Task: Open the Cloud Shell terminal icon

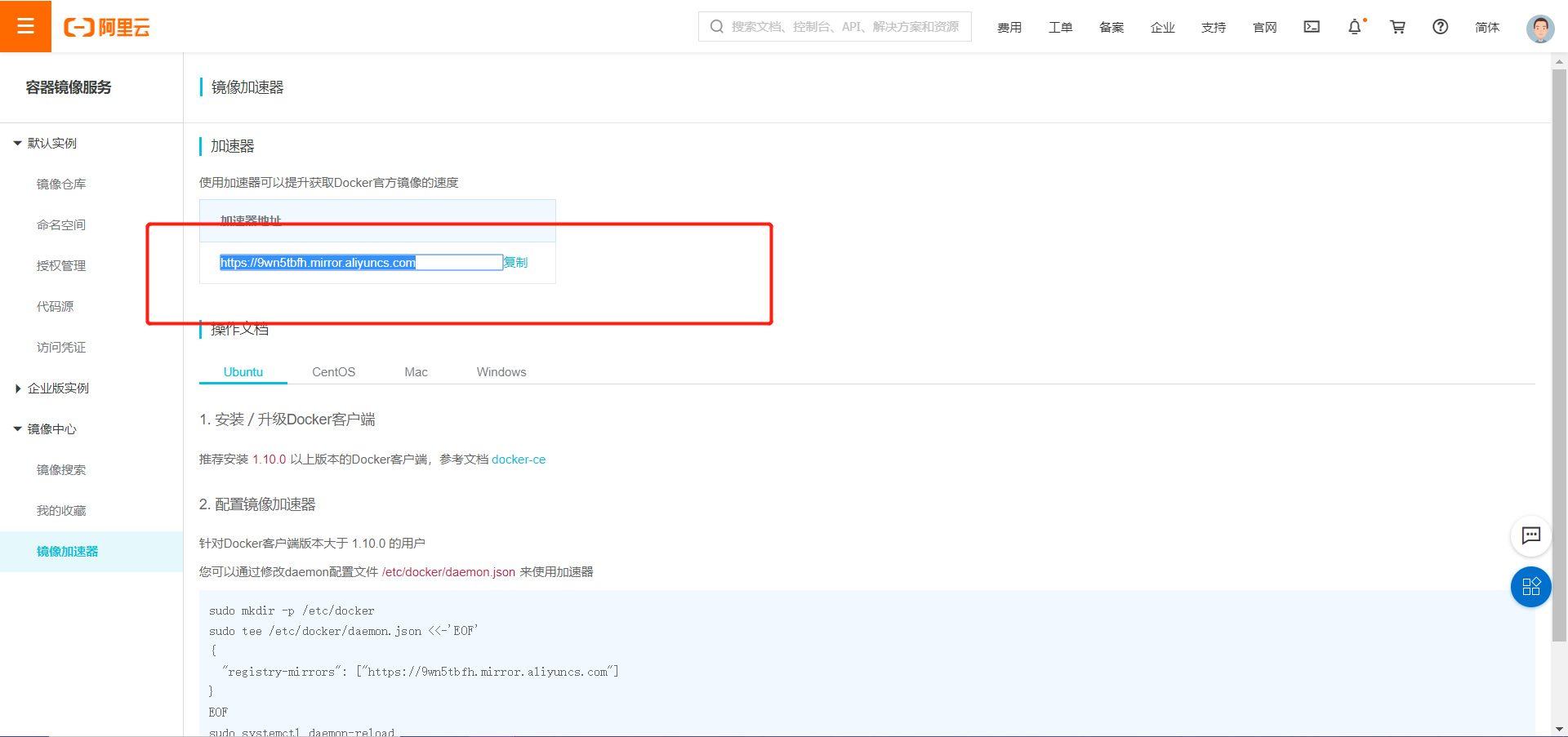Action: (1311, 27)
